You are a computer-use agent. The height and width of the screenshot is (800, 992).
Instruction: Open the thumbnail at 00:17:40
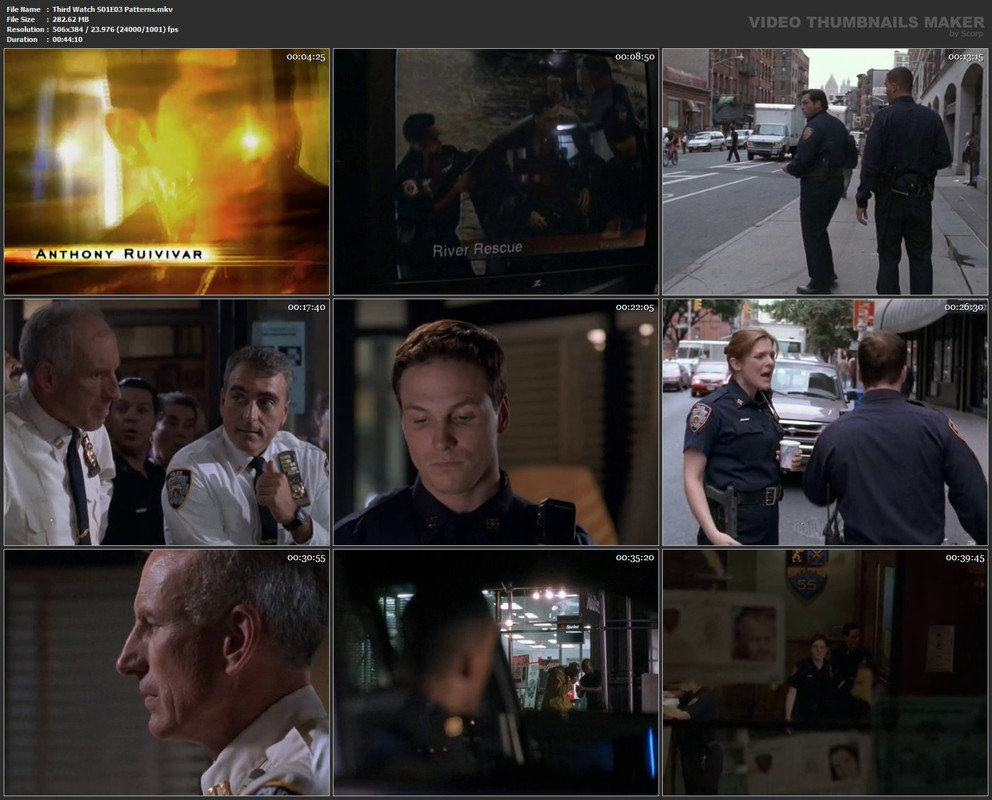click(166, 422)
